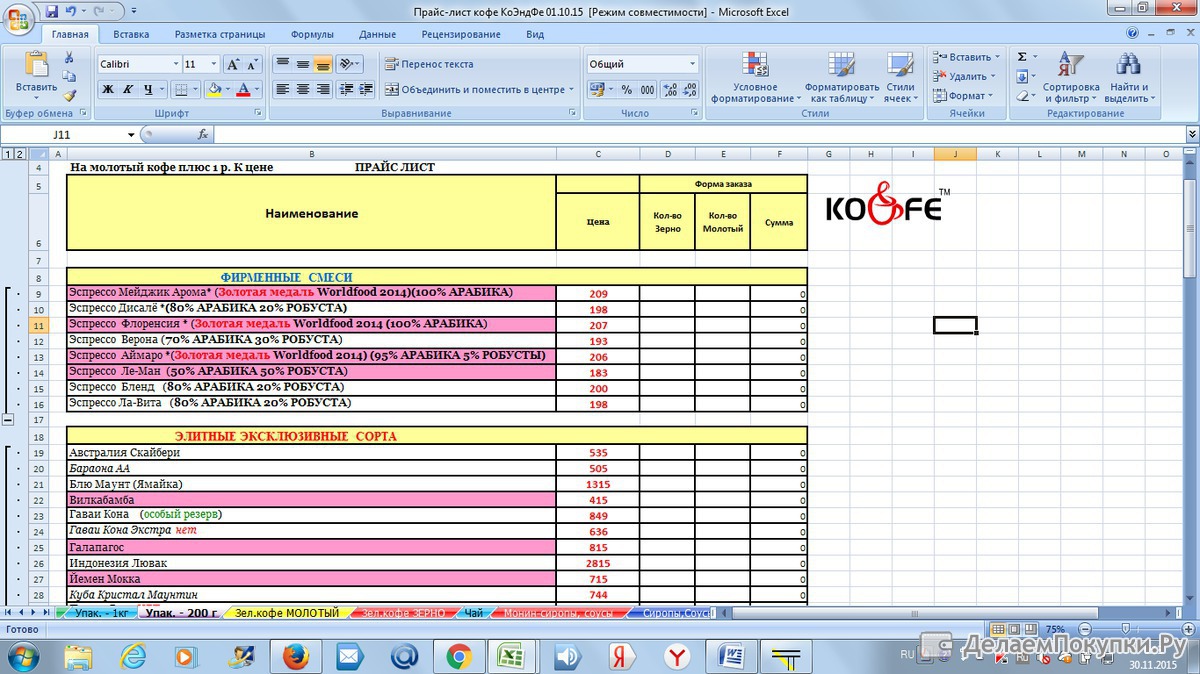
Task: Open the Calibri font name dropdown
Action: [175, 64]
